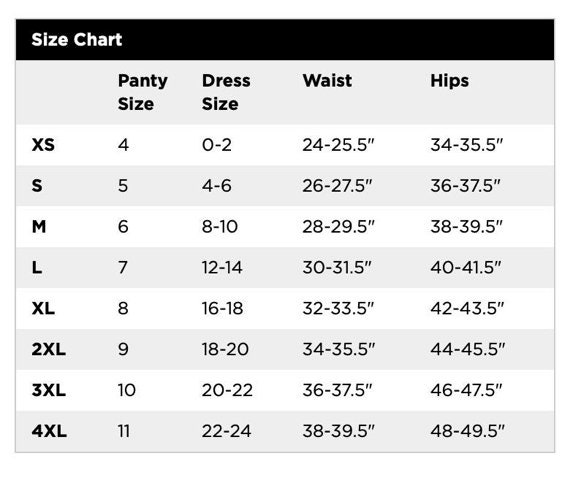This screenshot has width=579, height=480.
Task: Click the 4XL row label
Action: (49, 431)
